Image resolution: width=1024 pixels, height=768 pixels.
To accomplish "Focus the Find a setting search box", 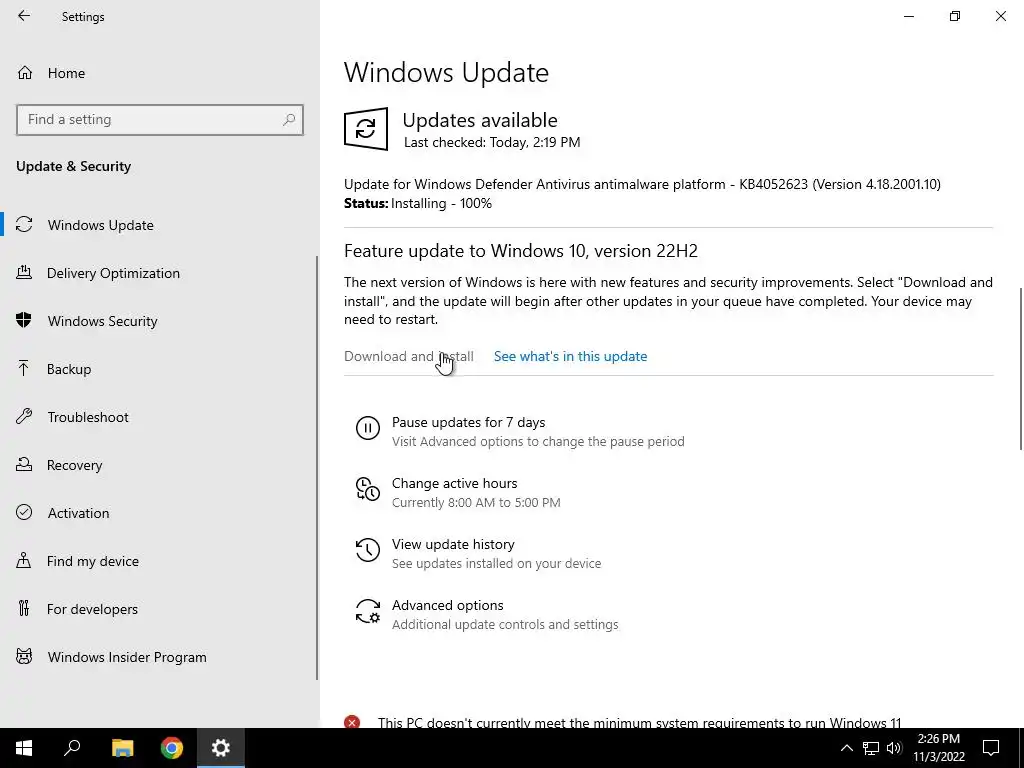I will point(160,120).
